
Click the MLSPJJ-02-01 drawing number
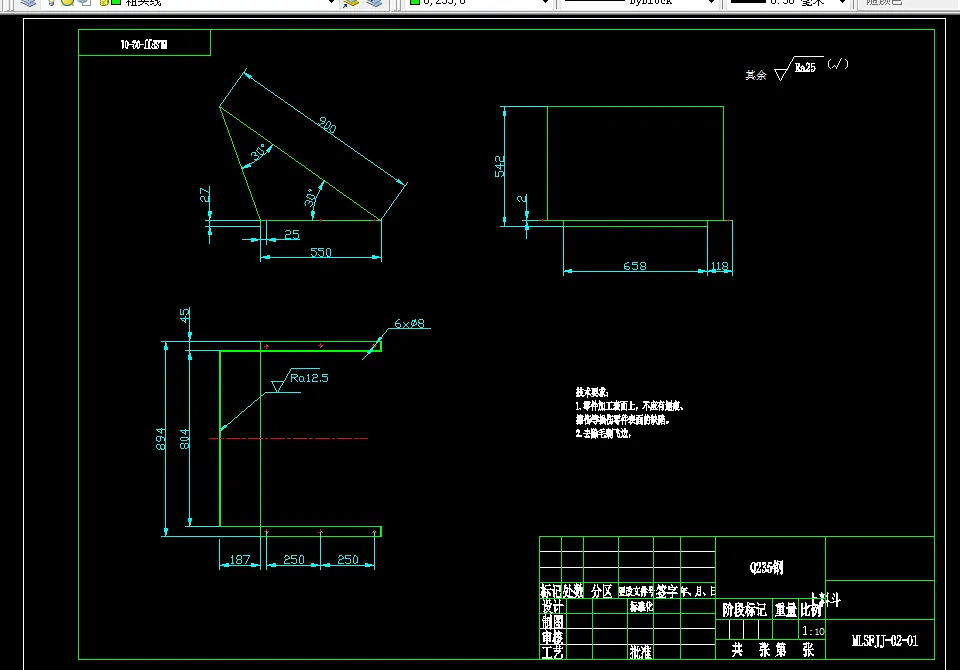tap(885, 641)
